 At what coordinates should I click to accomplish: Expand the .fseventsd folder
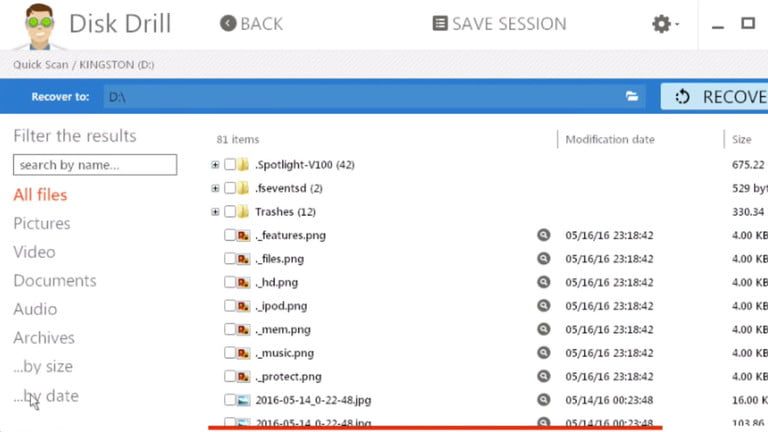[x=215, y=188]
